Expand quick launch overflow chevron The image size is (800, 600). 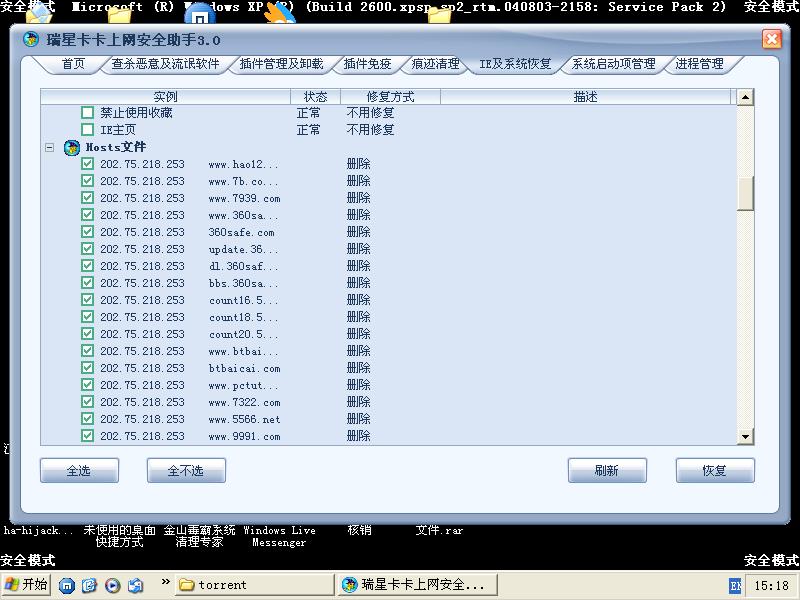click(165, 581)
